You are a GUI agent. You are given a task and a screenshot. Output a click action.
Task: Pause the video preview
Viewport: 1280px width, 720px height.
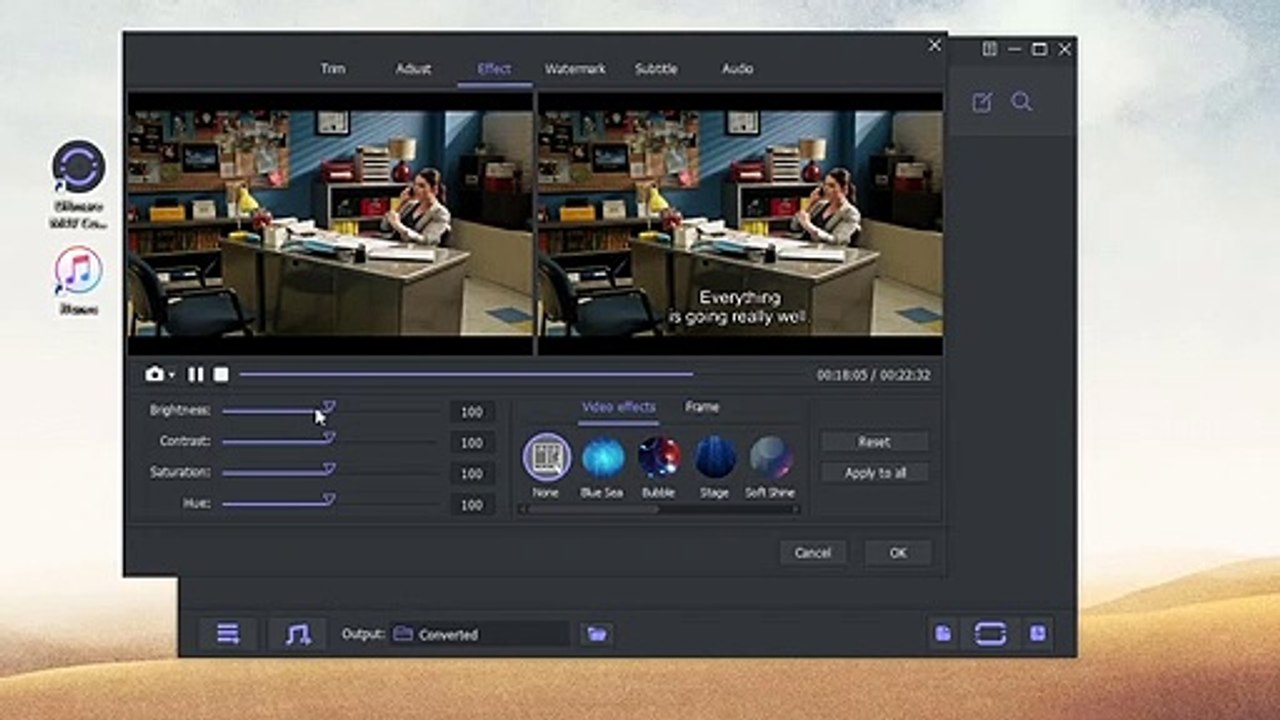click(x=196, y=374)
